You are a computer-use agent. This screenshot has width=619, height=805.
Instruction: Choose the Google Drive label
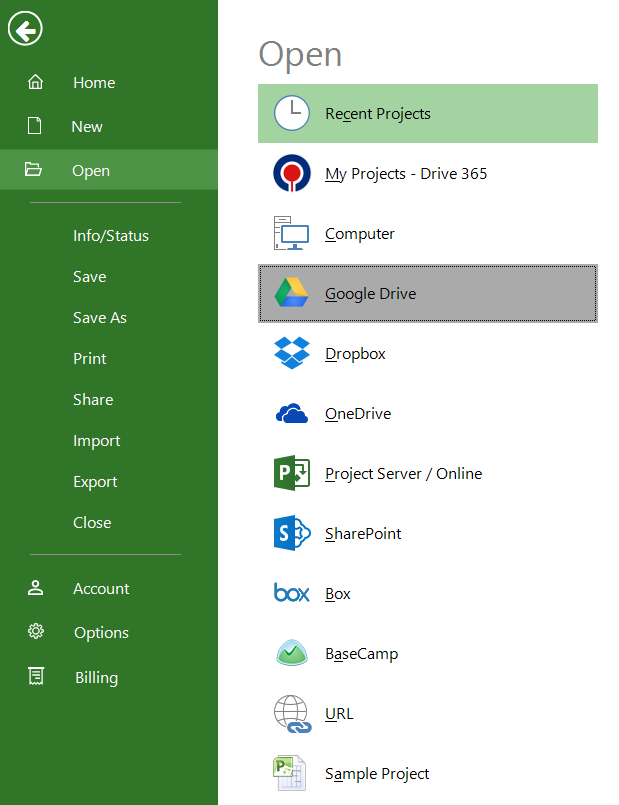pos(371,294)
